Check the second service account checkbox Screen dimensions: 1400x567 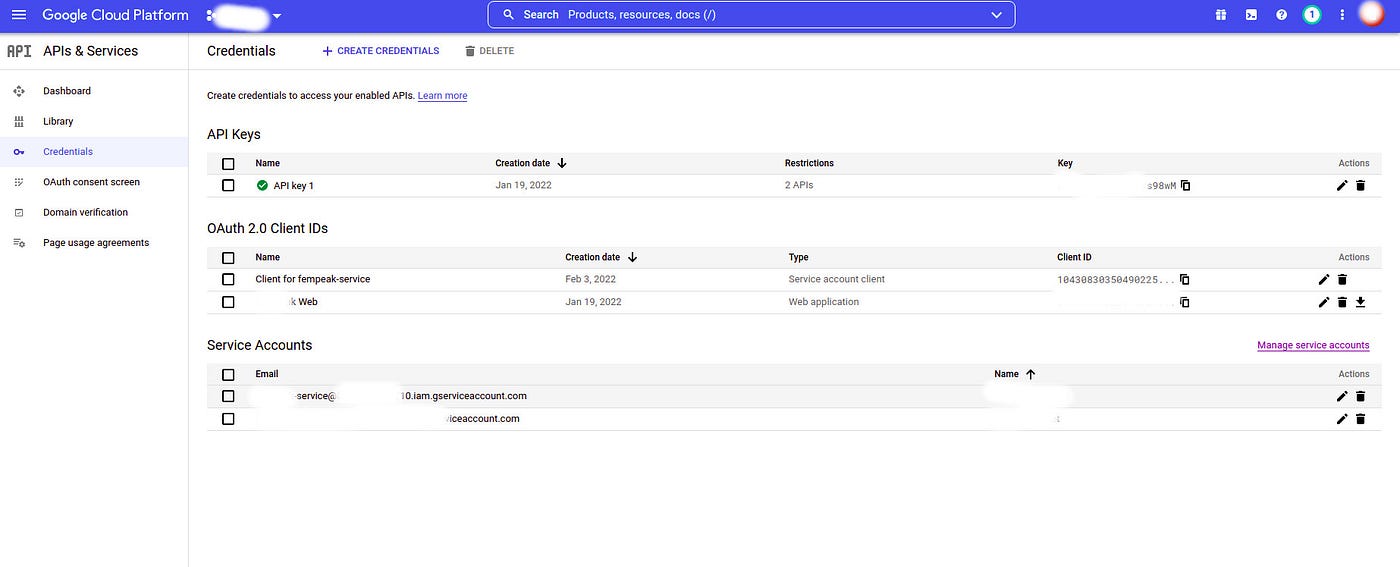[x=228, y=419]
